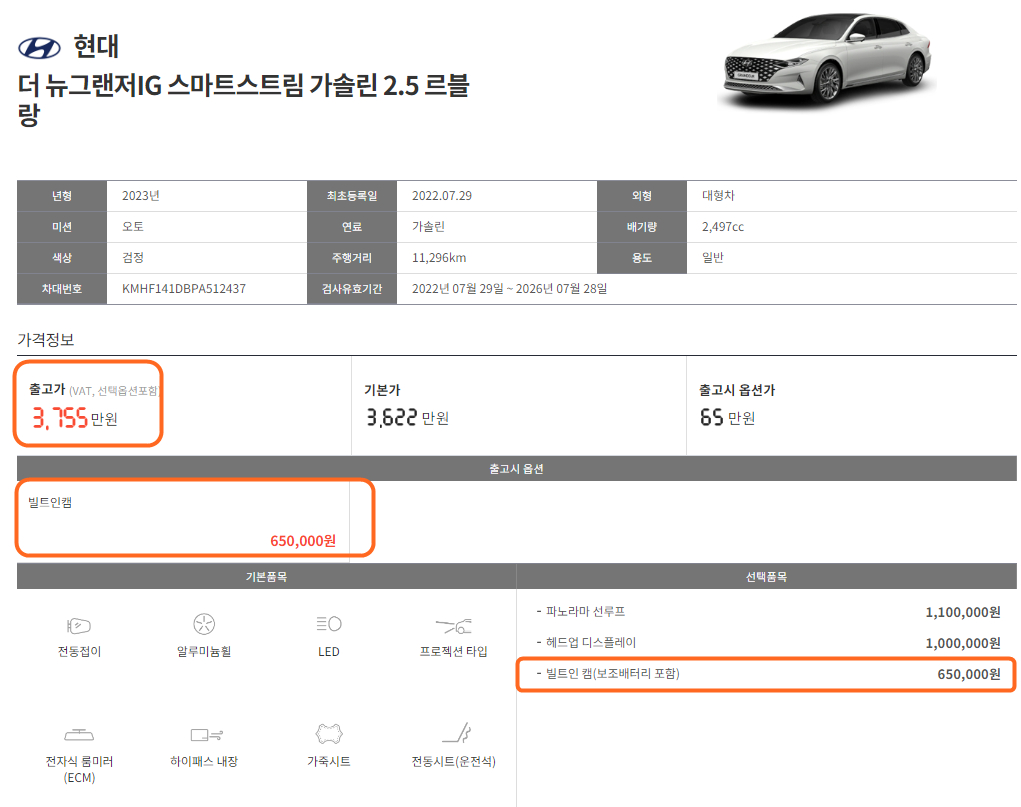
Task: Click the 차대번호 label cell
Action: pyautogui.click(x=62, y=289)
